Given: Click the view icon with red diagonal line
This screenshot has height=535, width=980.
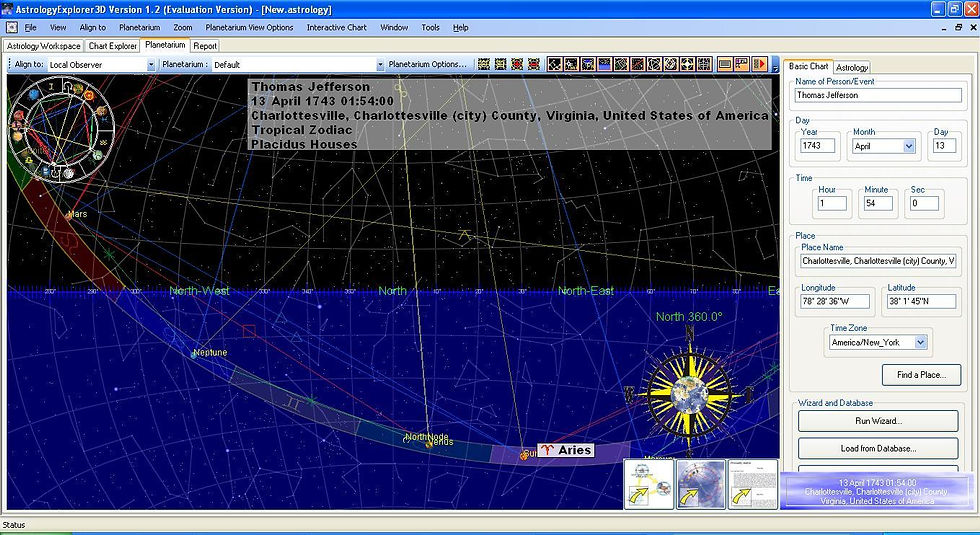Looking at the screenshot, I should (638, 64).
